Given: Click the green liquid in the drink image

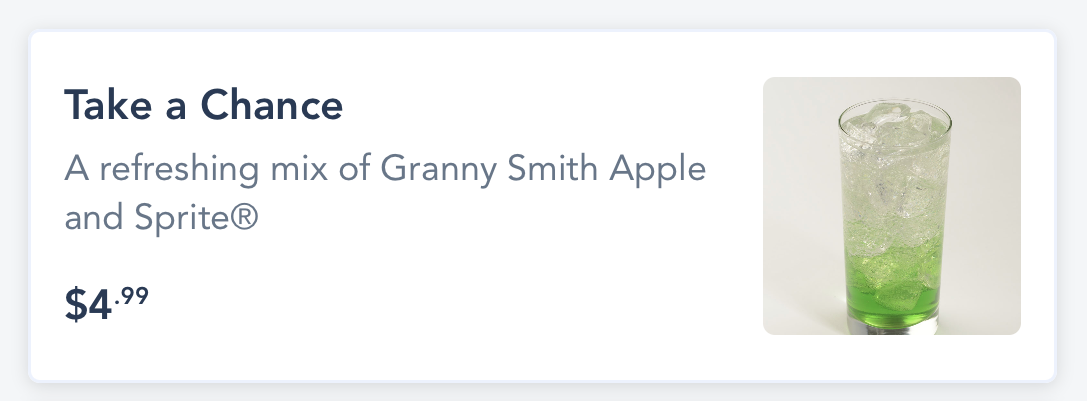Looking at the screenshot, I should click(x=894, y=285).
